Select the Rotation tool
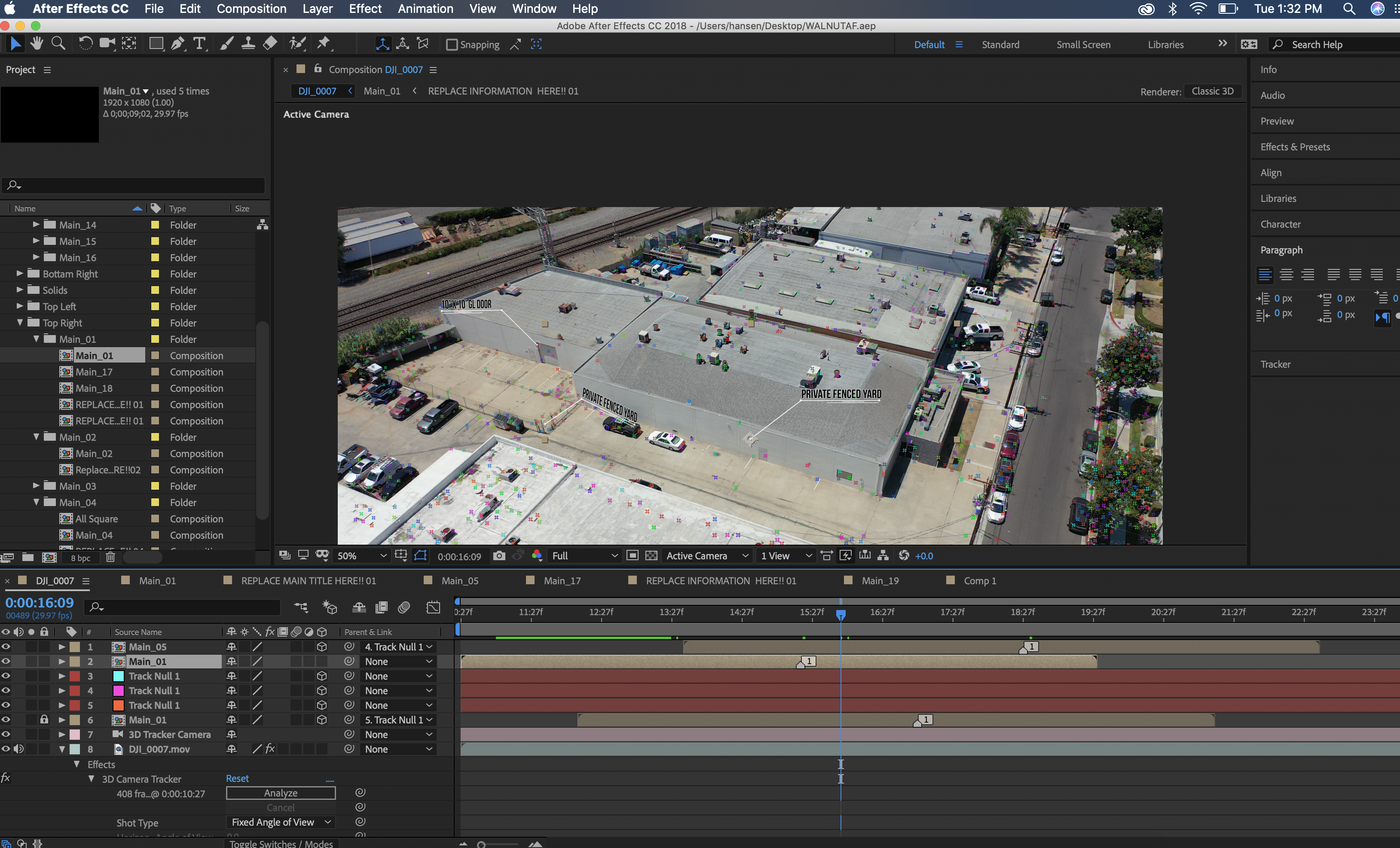 coord(85,44)
